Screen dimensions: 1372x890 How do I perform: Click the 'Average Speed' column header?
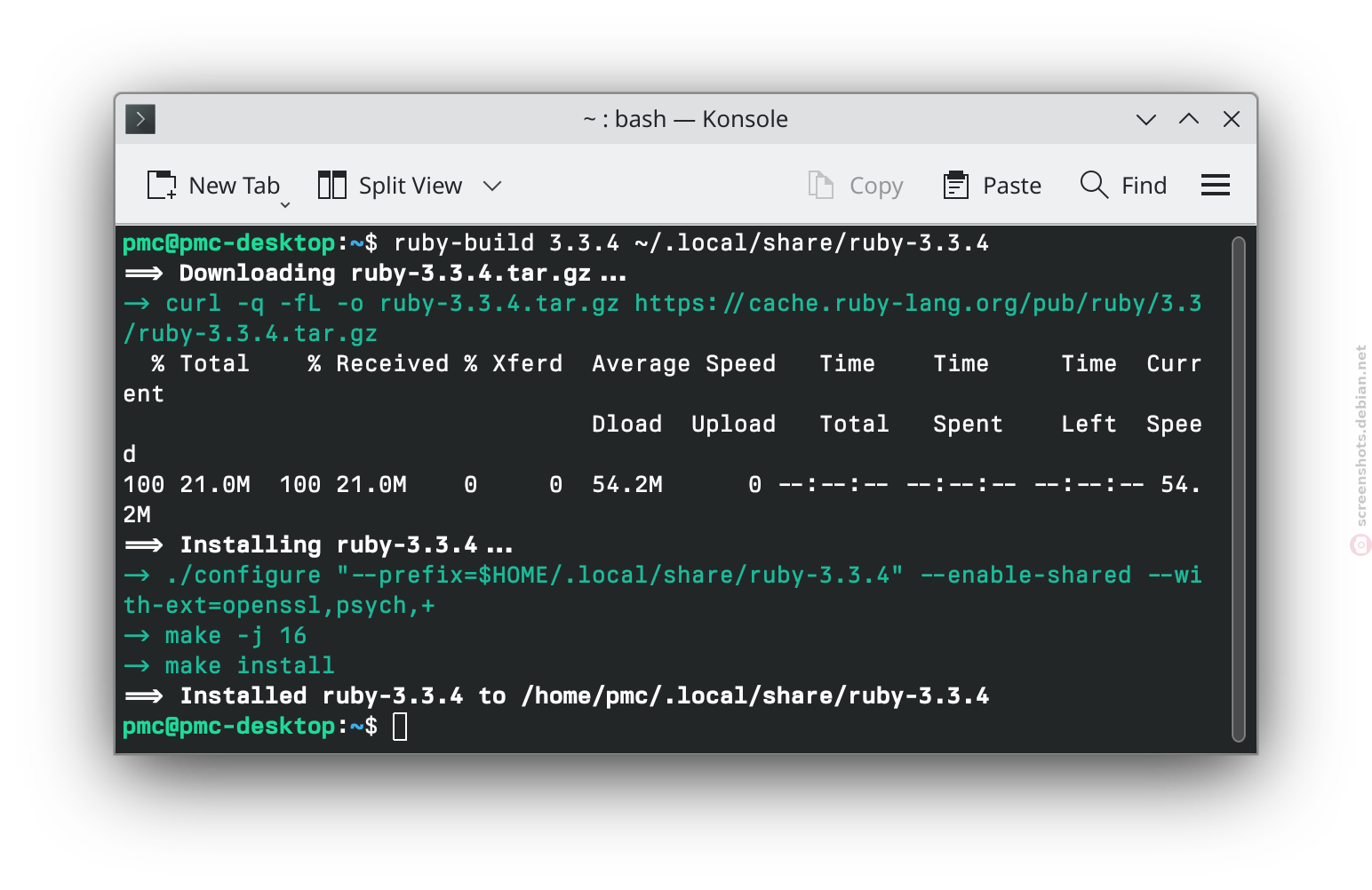(x=684, y=363)
